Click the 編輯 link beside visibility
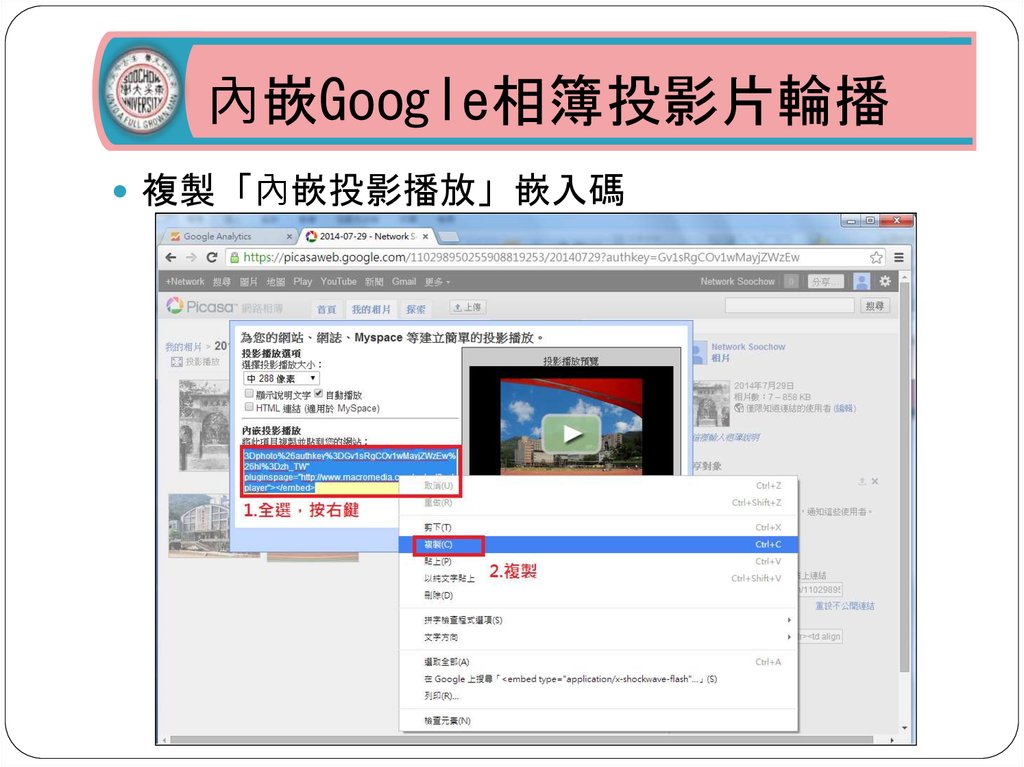 point(844,408)
